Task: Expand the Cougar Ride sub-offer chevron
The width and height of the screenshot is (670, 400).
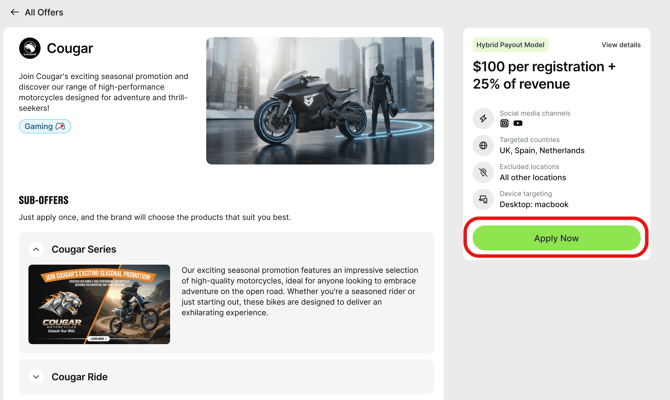Action: click(36, 377)
